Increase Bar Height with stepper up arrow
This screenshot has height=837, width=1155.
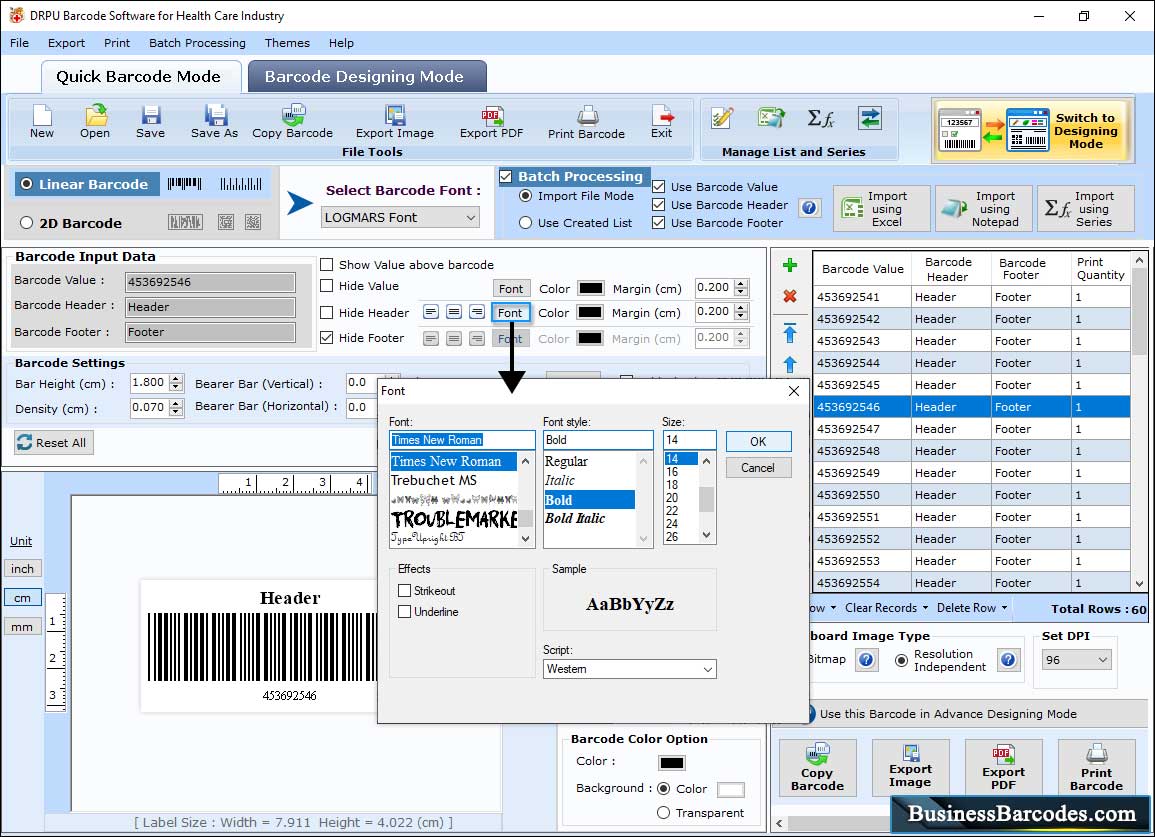coord(176,379)
